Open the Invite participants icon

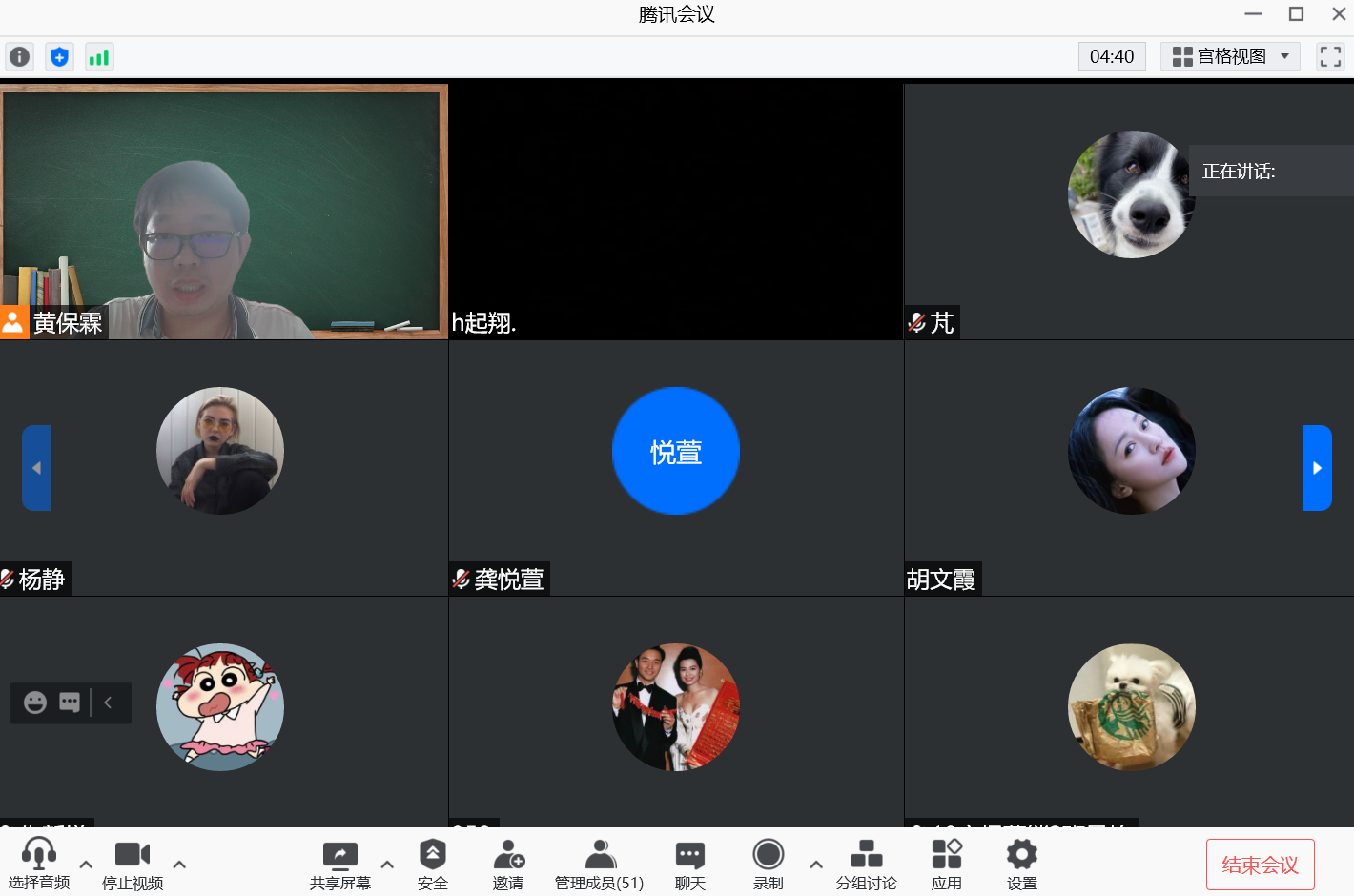click(508, 865)
